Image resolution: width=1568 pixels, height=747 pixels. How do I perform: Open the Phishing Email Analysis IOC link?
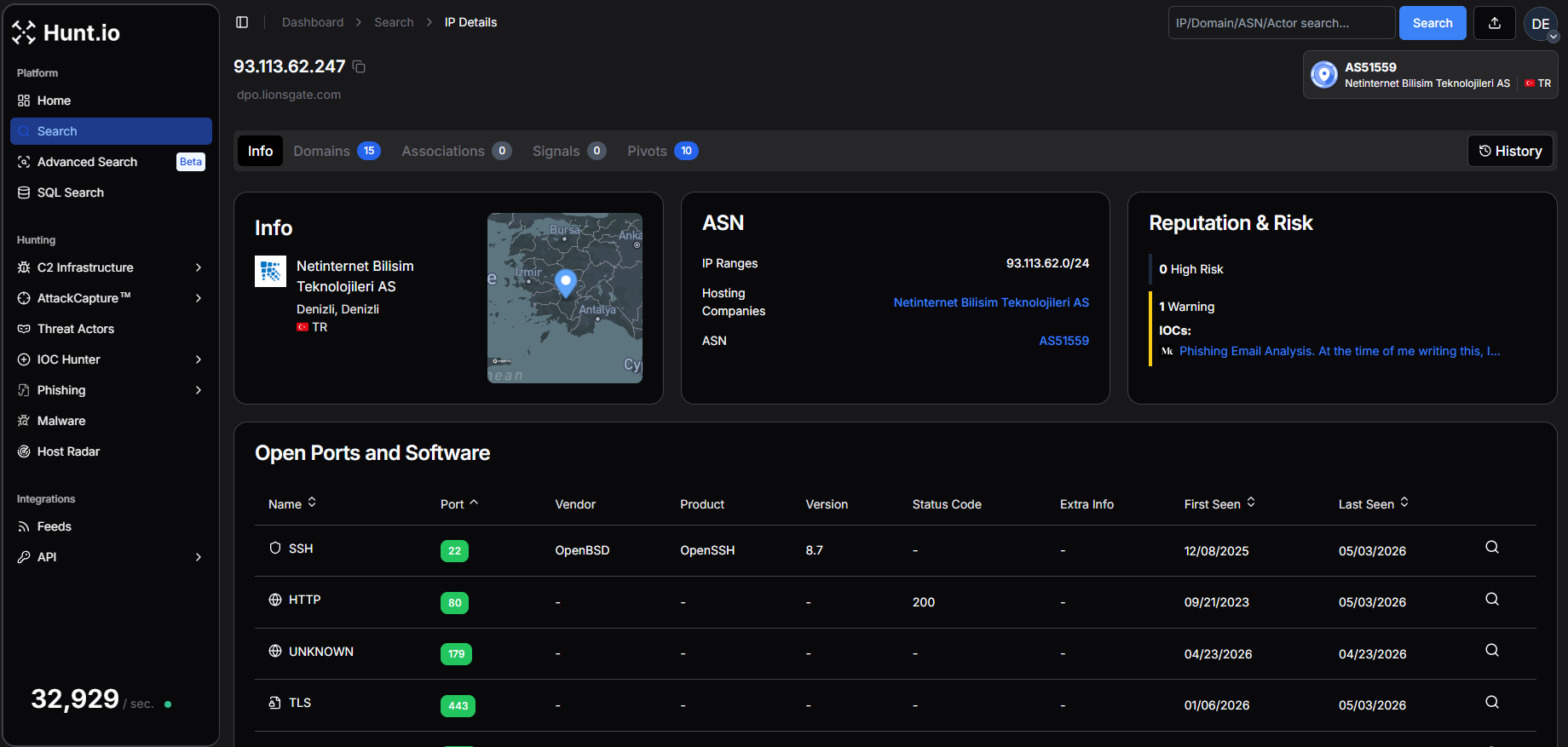click(1340, 351)
